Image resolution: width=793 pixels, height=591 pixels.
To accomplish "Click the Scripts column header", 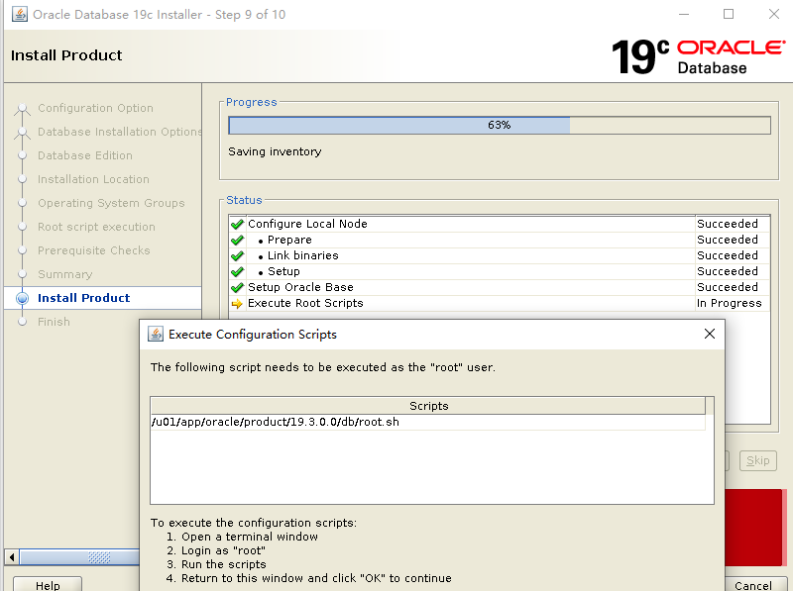I will point(428,406).
